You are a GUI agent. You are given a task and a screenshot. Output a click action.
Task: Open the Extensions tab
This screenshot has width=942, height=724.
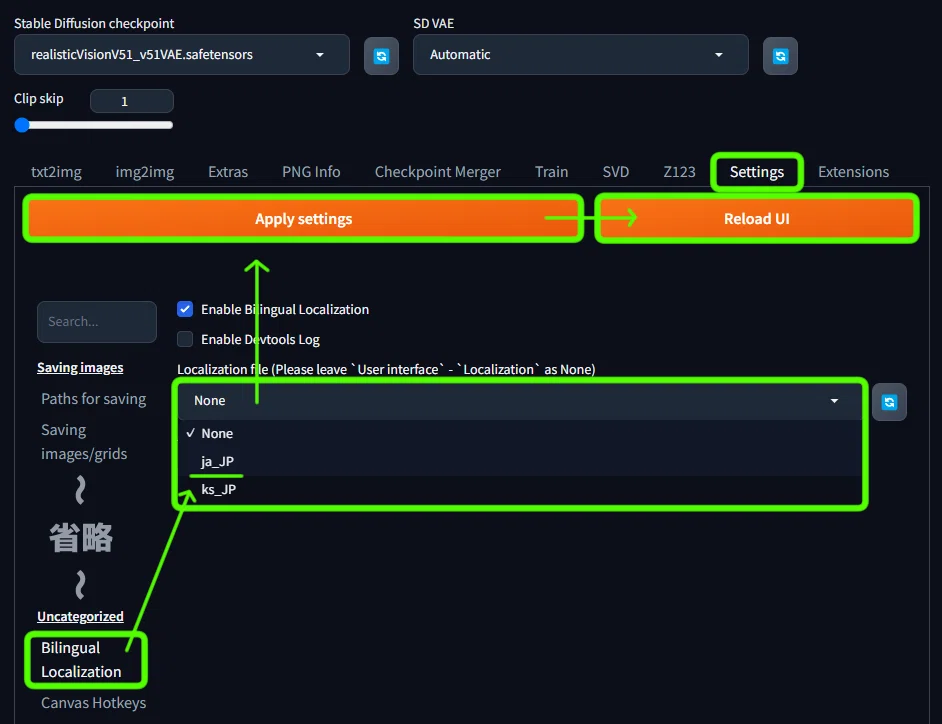854,172
